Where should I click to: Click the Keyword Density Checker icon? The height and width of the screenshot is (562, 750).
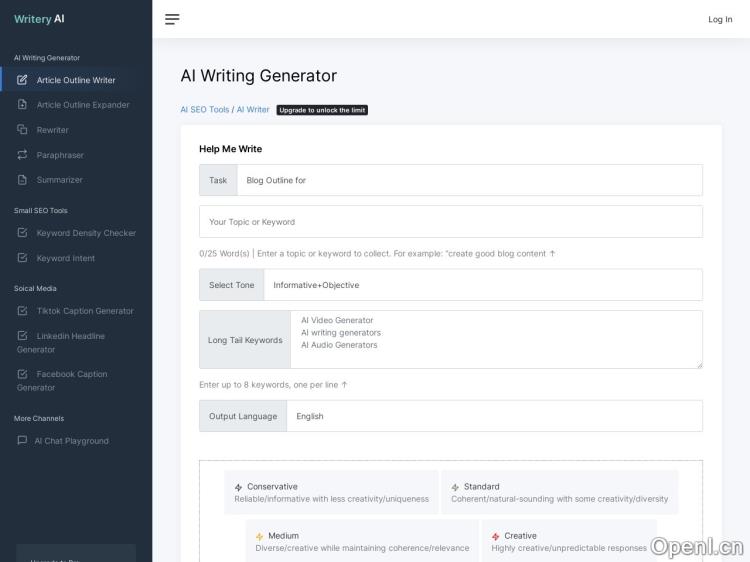click(x=22, y=233)
